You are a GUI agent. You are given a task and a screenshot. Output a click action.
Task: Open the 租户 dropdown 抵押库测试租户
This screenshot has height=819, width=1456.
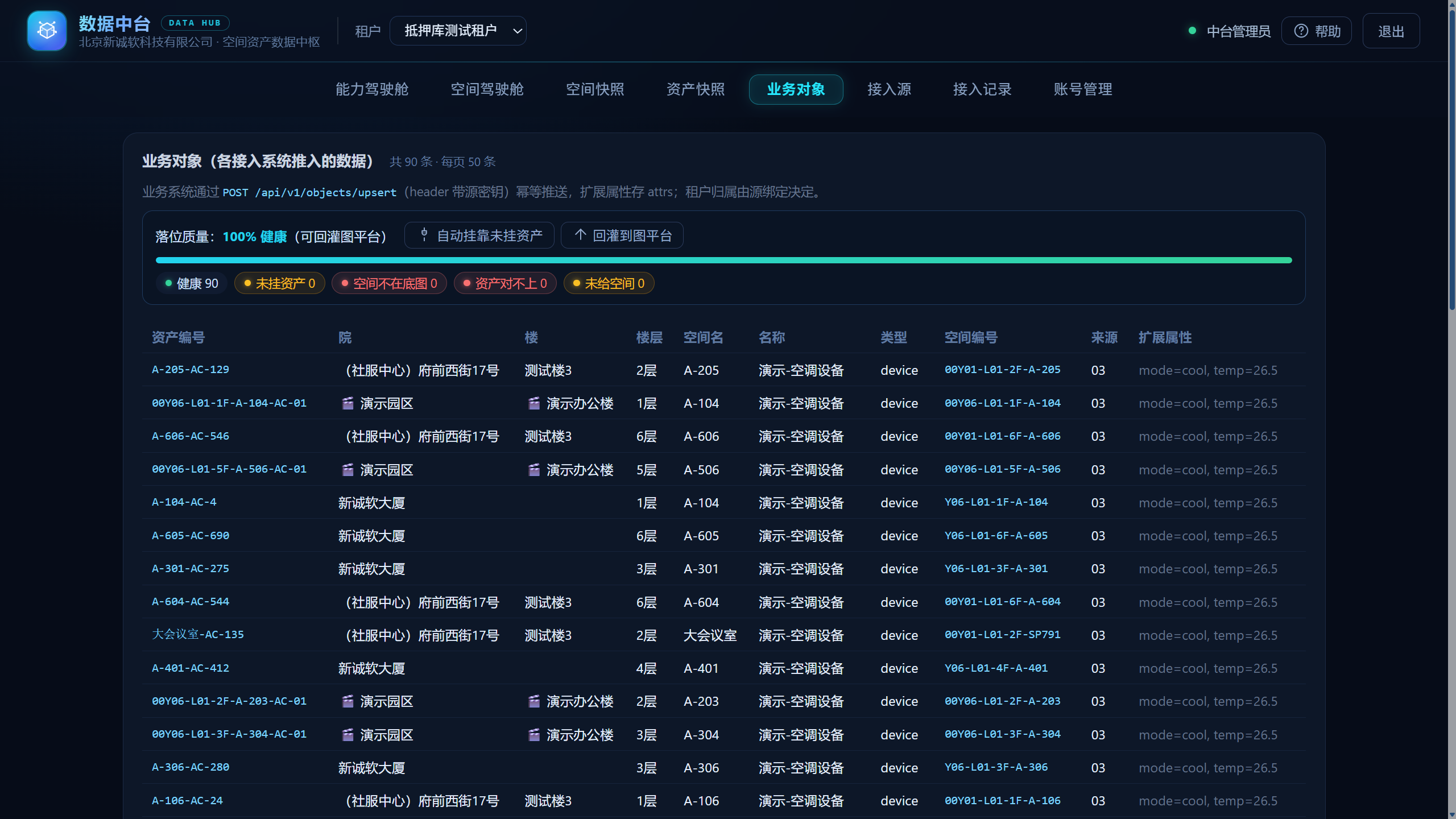(458, 31)
